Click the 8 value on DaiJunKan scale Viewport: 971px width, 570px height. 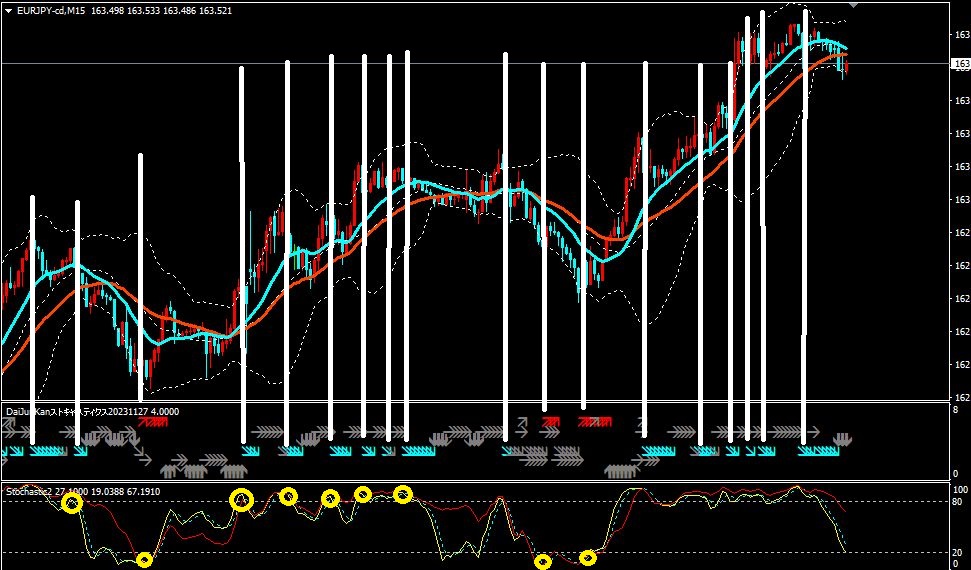[957, 410]
